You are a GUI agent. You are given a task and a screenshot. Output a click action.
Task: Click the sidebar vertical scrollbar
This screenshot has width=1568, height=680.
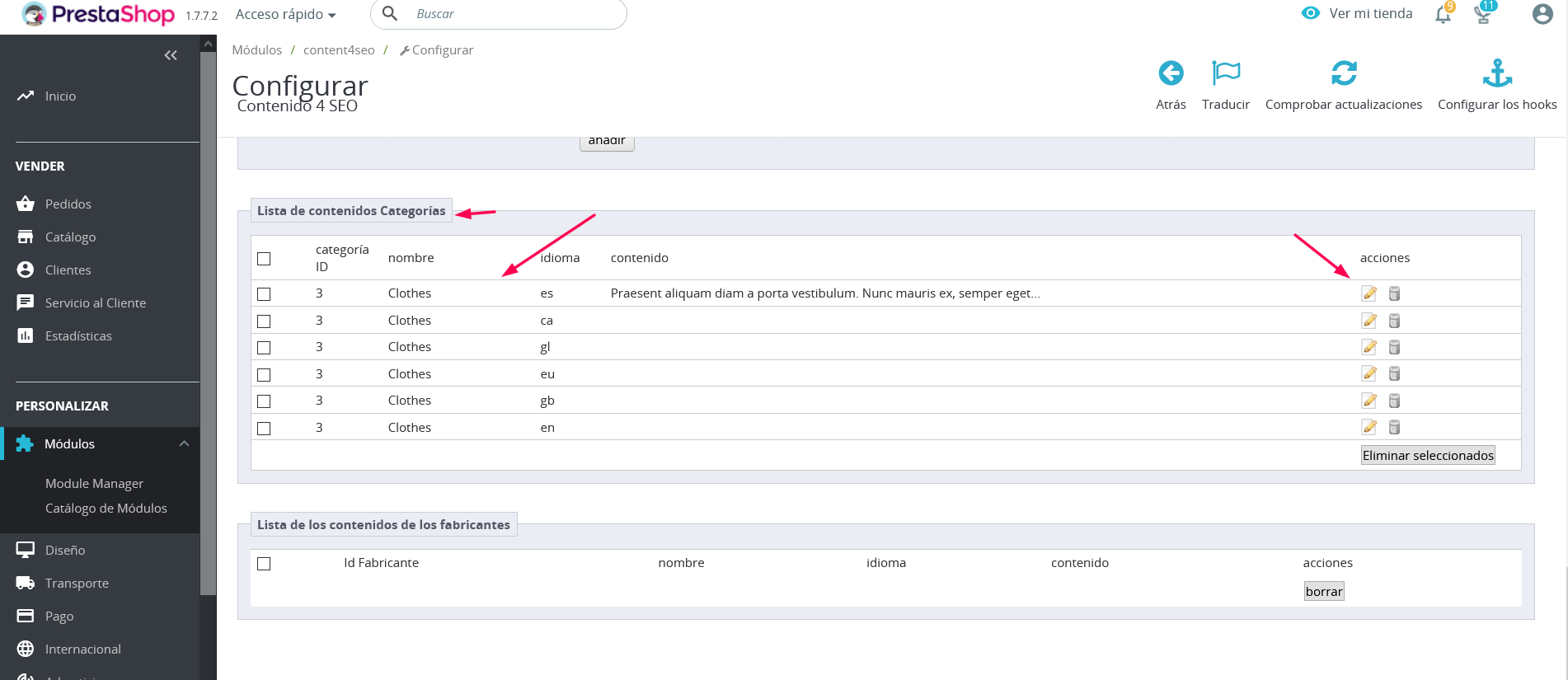click(x=209, y=321)
